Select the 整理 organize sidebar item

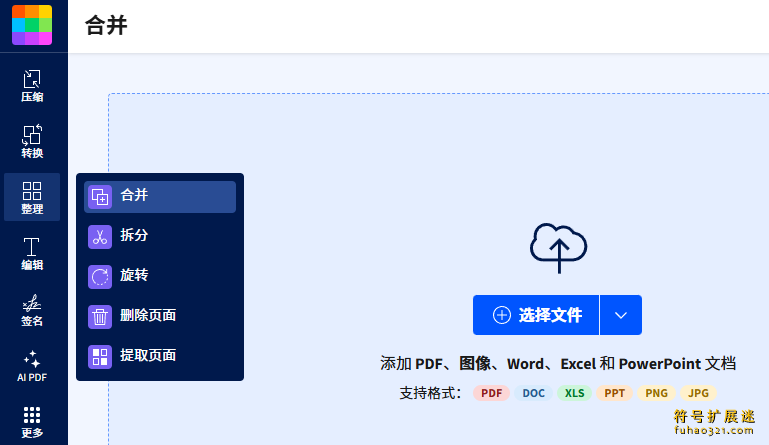(x=32, y=197)
